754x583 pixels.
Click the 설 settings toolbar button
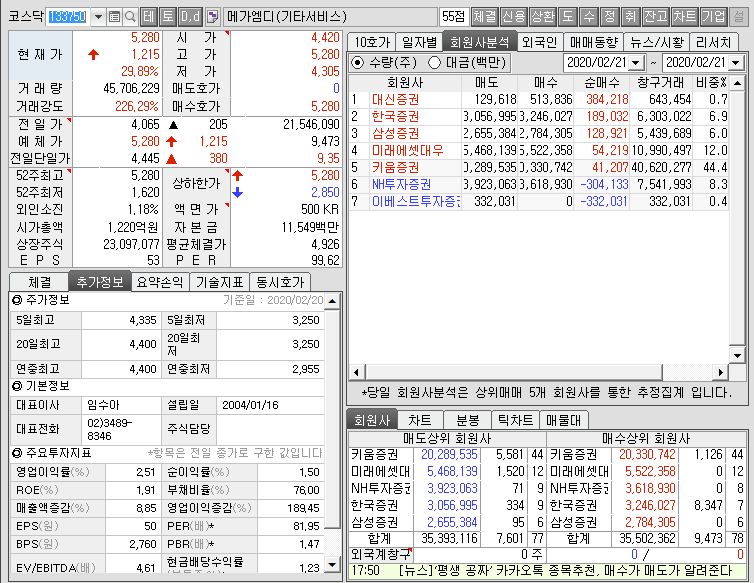pos(739,17)
